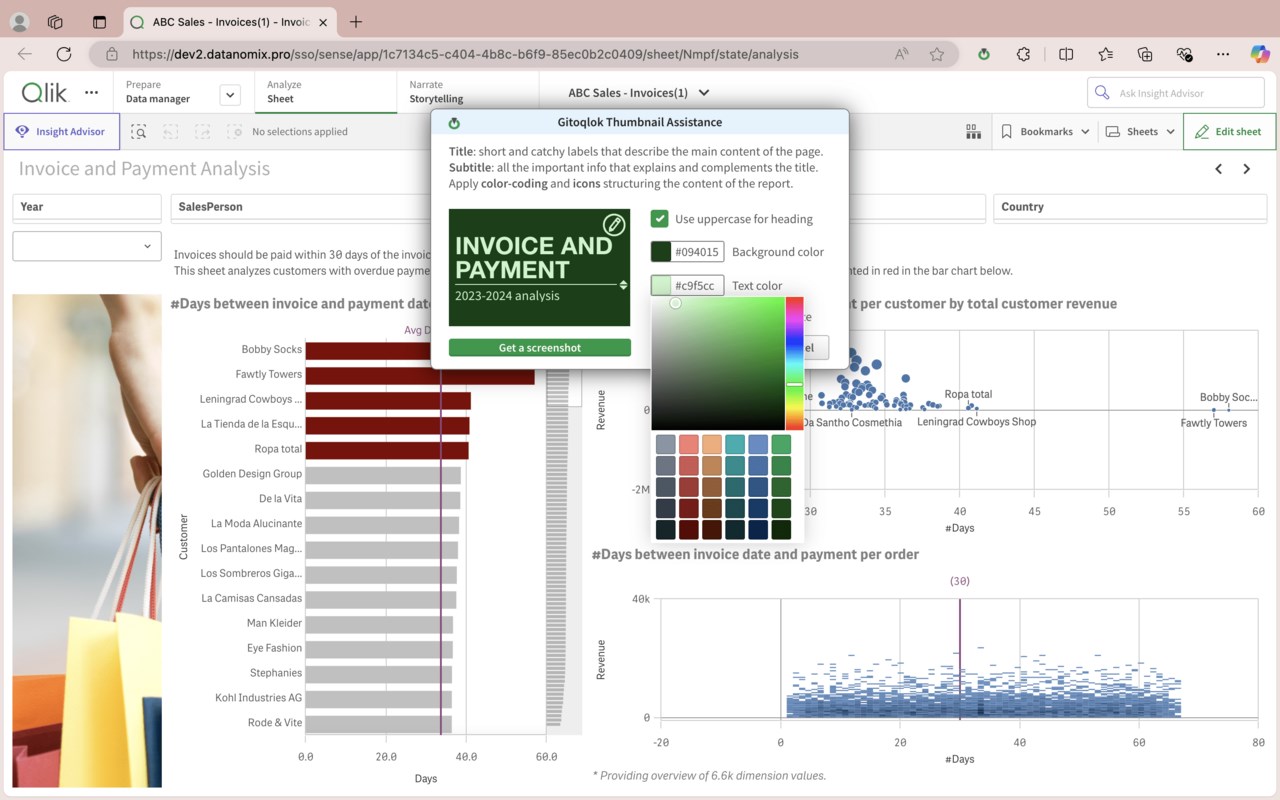Screen dimensions: 1280x800
Task: Open the browser Settings and more menu
Action: click(1223, 54)
